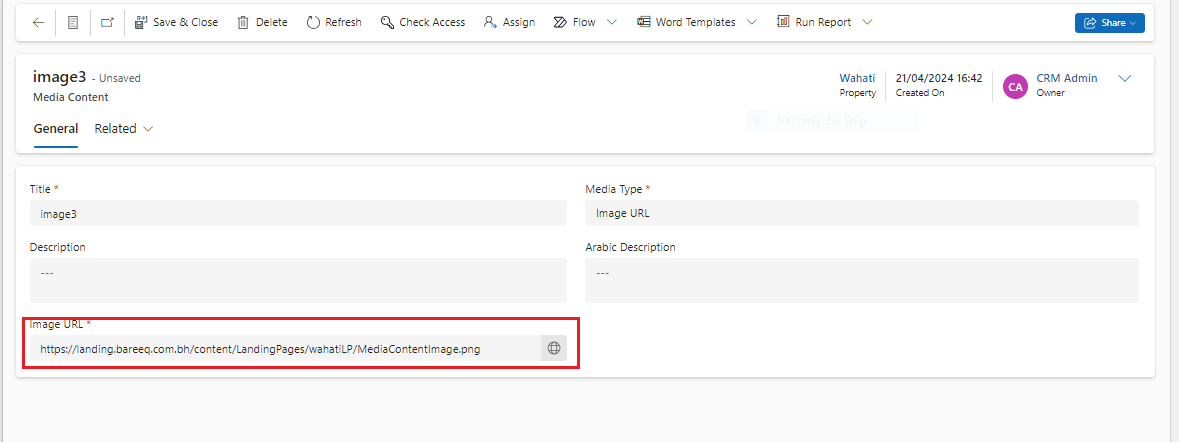Click Check Access
This screenshot has height=442, width=1179.
(x=423, y=22)
